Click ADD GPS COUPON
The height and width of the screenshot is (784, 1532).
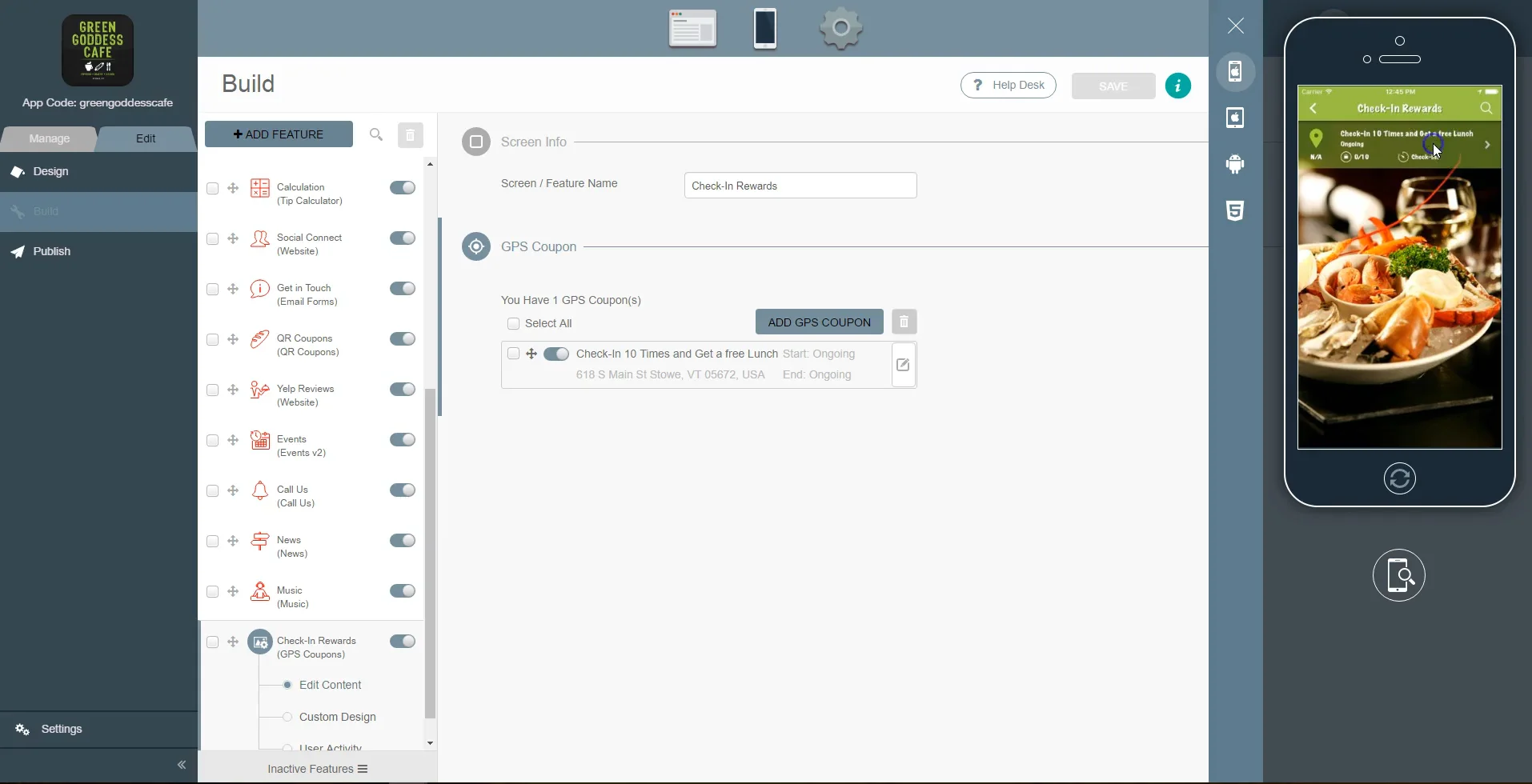(x=818, y=322)
